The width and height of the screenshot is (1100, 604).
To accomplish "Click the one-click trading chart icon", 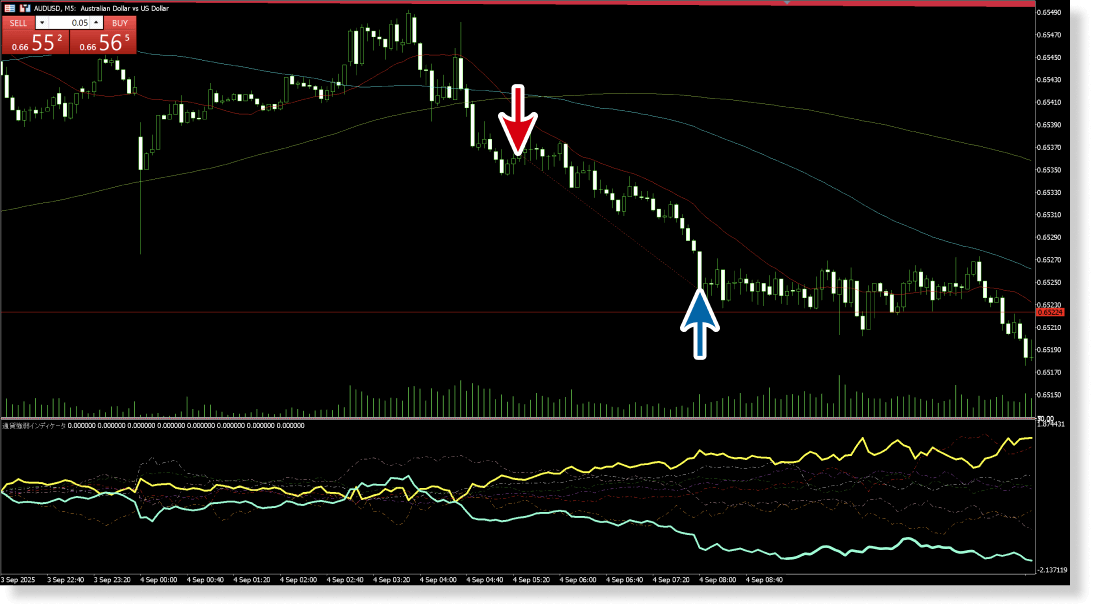I will click(25, 9).
